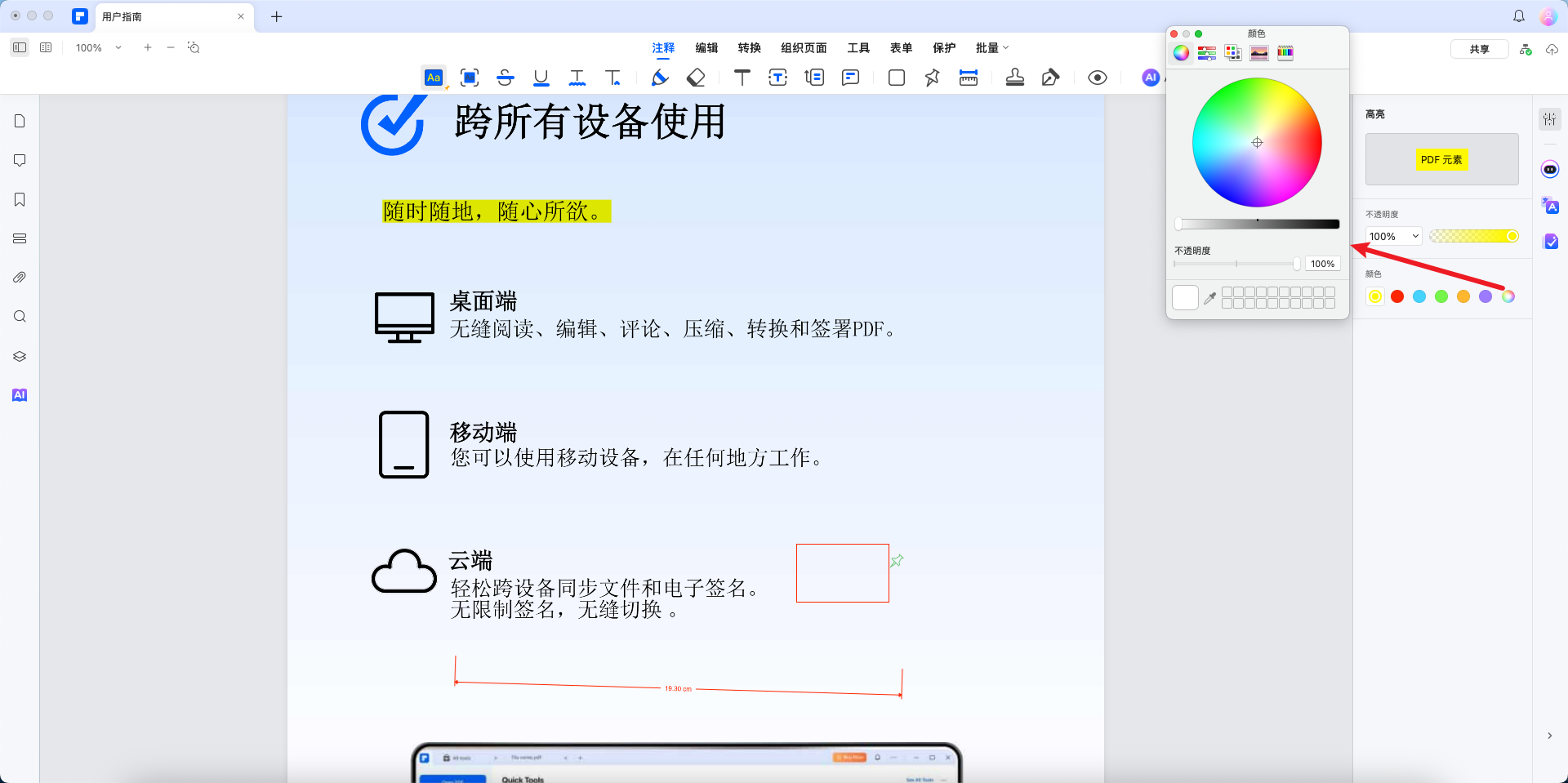Switch to the 编辑 ribbon tab
The image size is (1568, 783).
click(707, 47)
